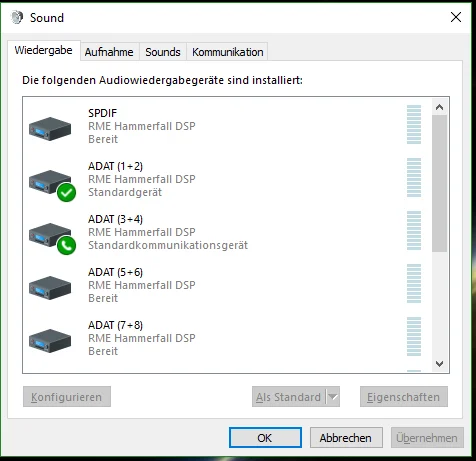
Task: Click the ADAT (1+2) device icon
Action: [50, 182]
